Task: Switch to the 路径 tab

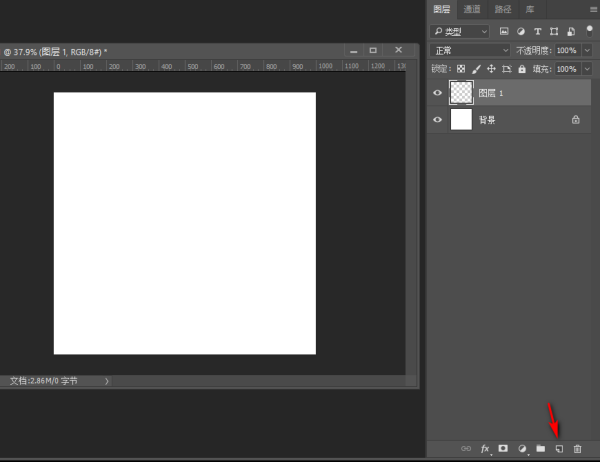Action: [503, 9]
